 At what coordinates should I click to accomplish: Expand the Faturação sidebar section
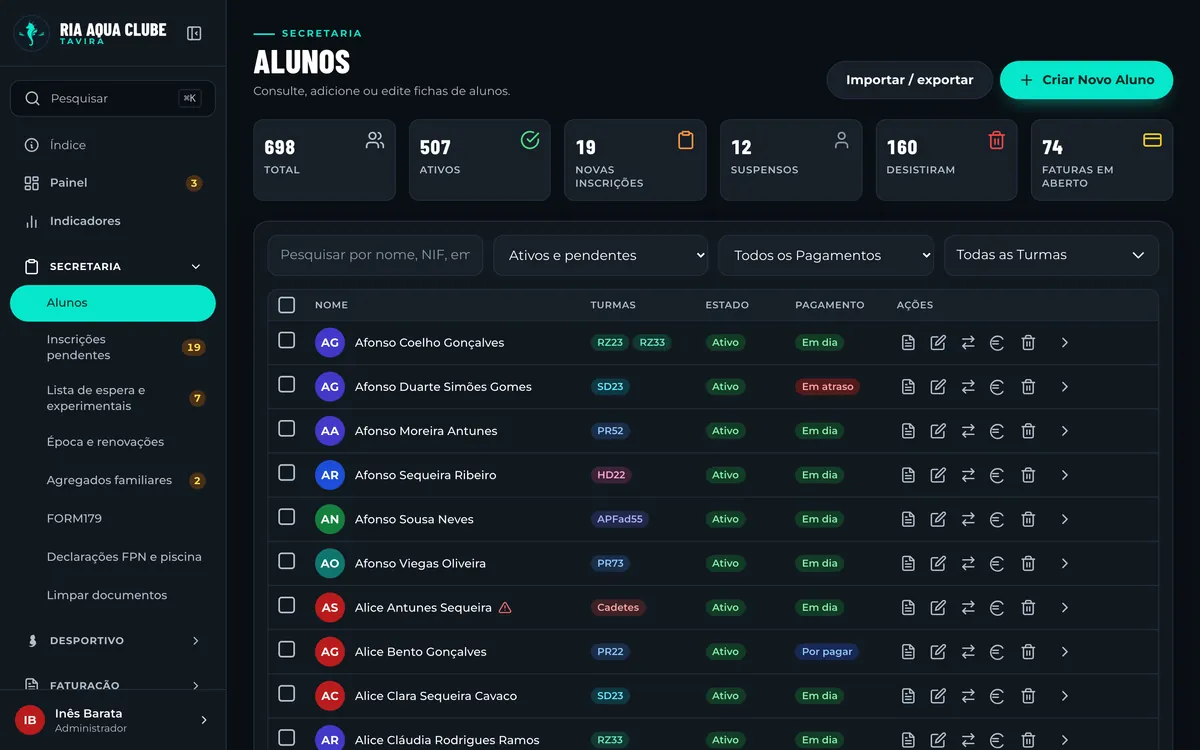[x=112, y=686]
